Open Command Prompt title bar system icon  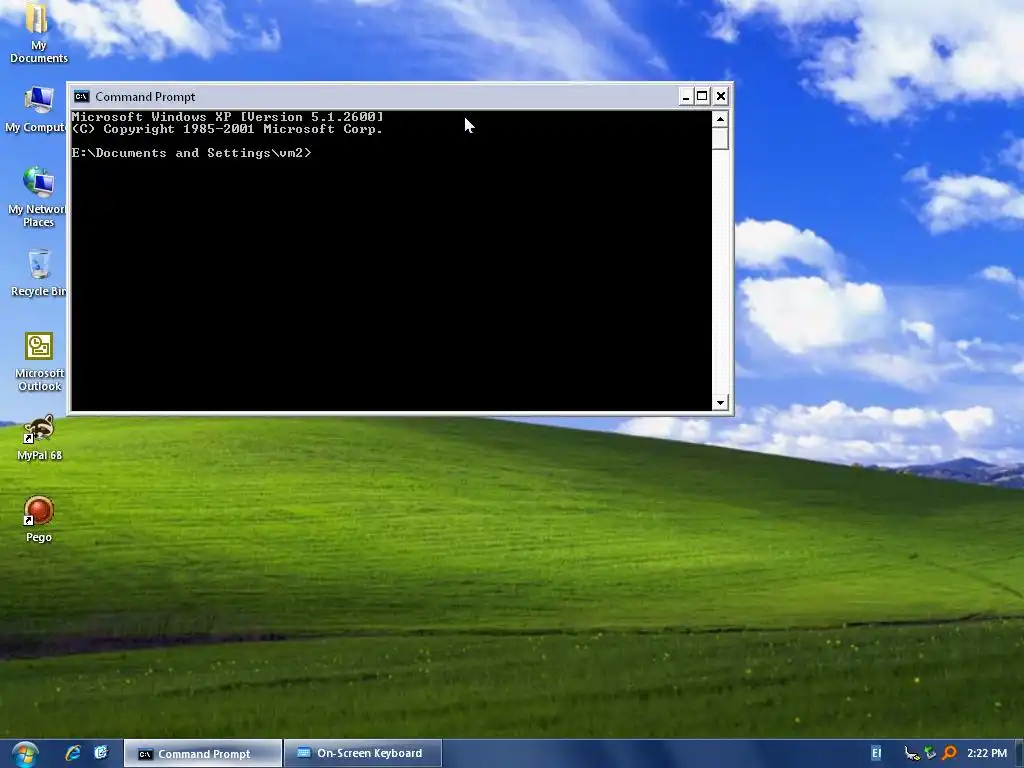(x=82, y=97)
